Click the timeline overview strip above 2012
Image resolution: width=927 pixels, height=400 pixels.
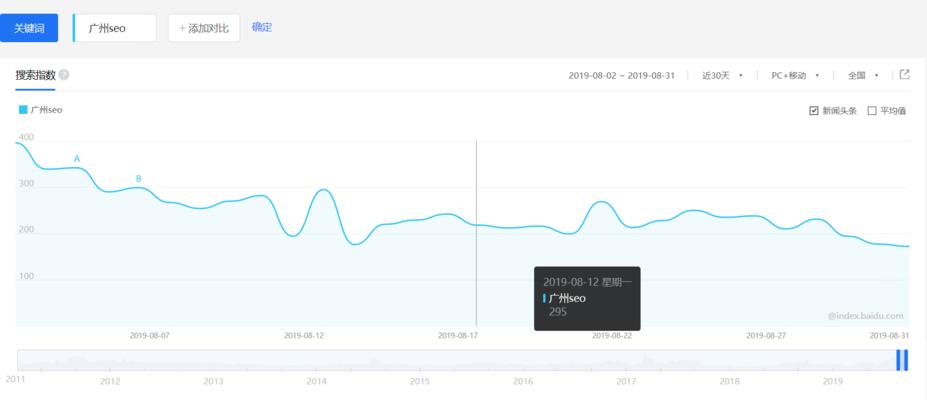tap(110, 360)
